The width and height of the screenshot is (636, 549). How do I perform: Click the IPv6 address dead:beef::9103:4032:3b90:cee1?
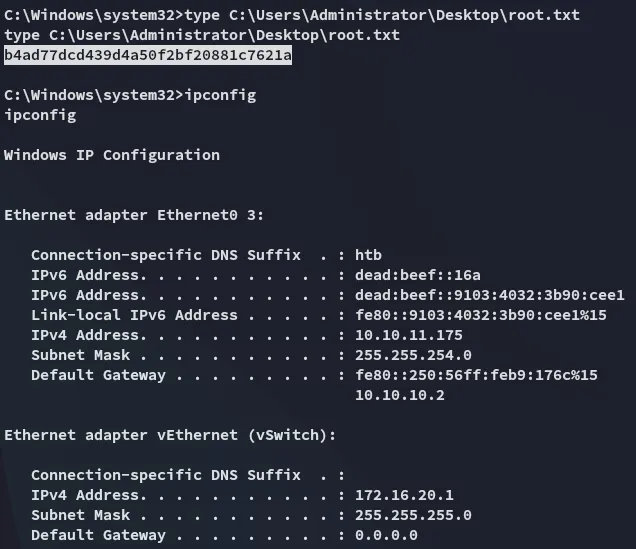(x=489, y=295)
